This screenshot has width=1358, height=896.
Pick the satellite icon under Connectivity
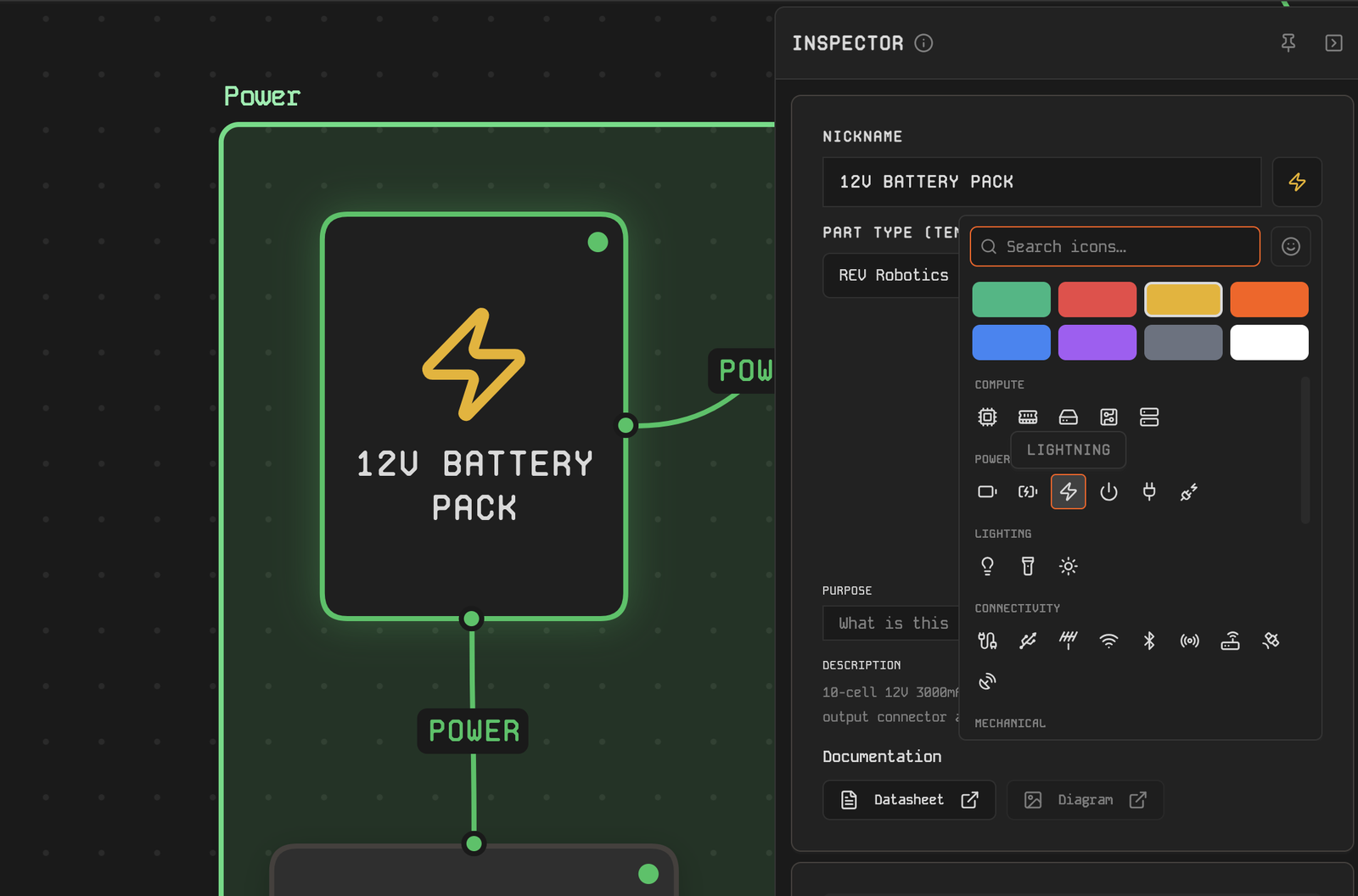click(x=1271, y=641)
